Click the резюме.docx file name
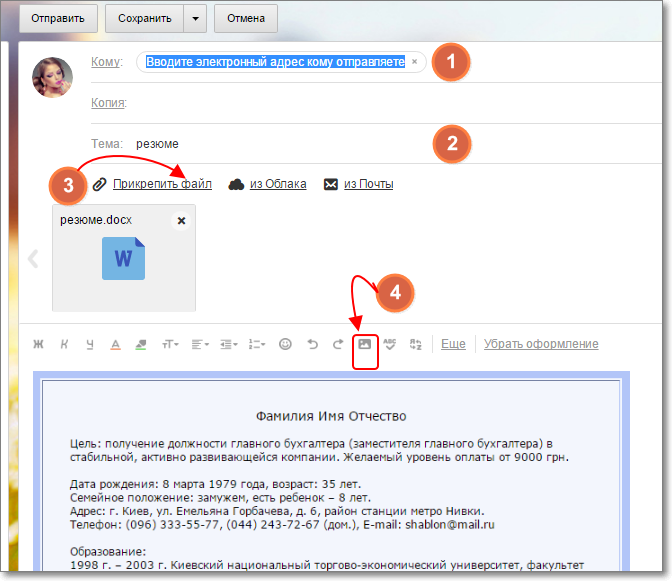This screenshot has height=581, width=672. pos(96,220)
